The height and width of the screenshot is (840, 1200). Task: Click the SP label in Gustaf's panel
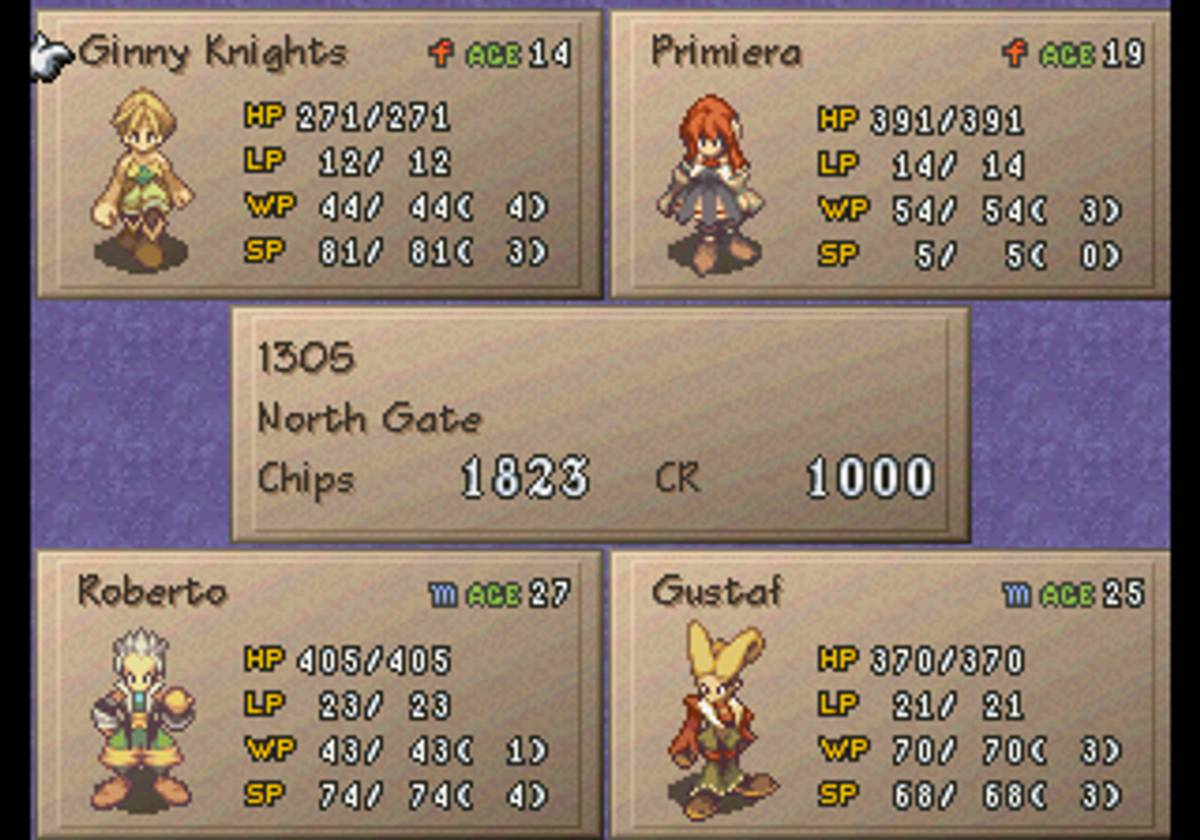pos(838,795)
